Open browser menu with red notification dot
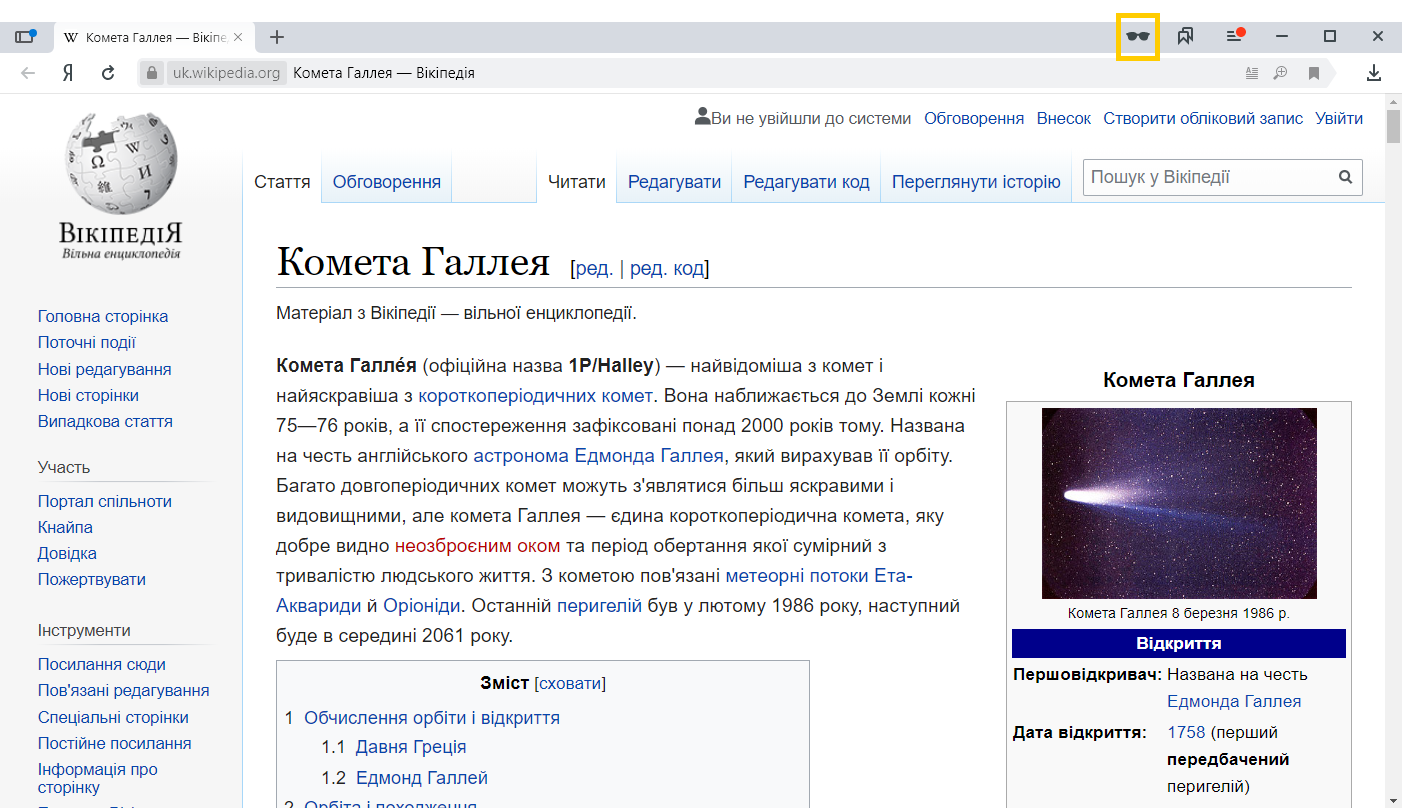Screen dimensions: 1402x808 coord(1235,36)
